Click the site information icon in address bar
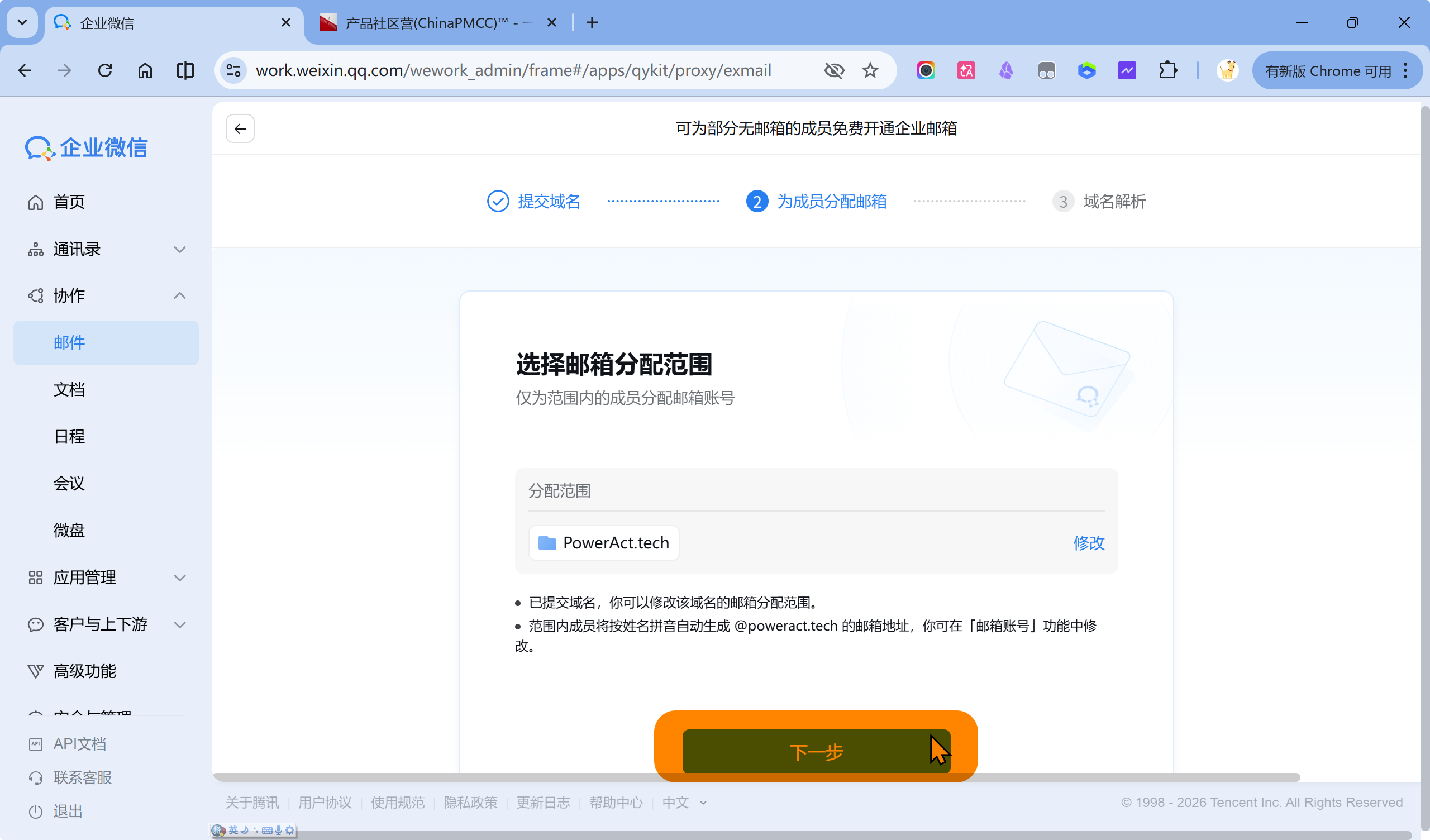This screenshot has width=1430, height=840. (x=233, y=71)
